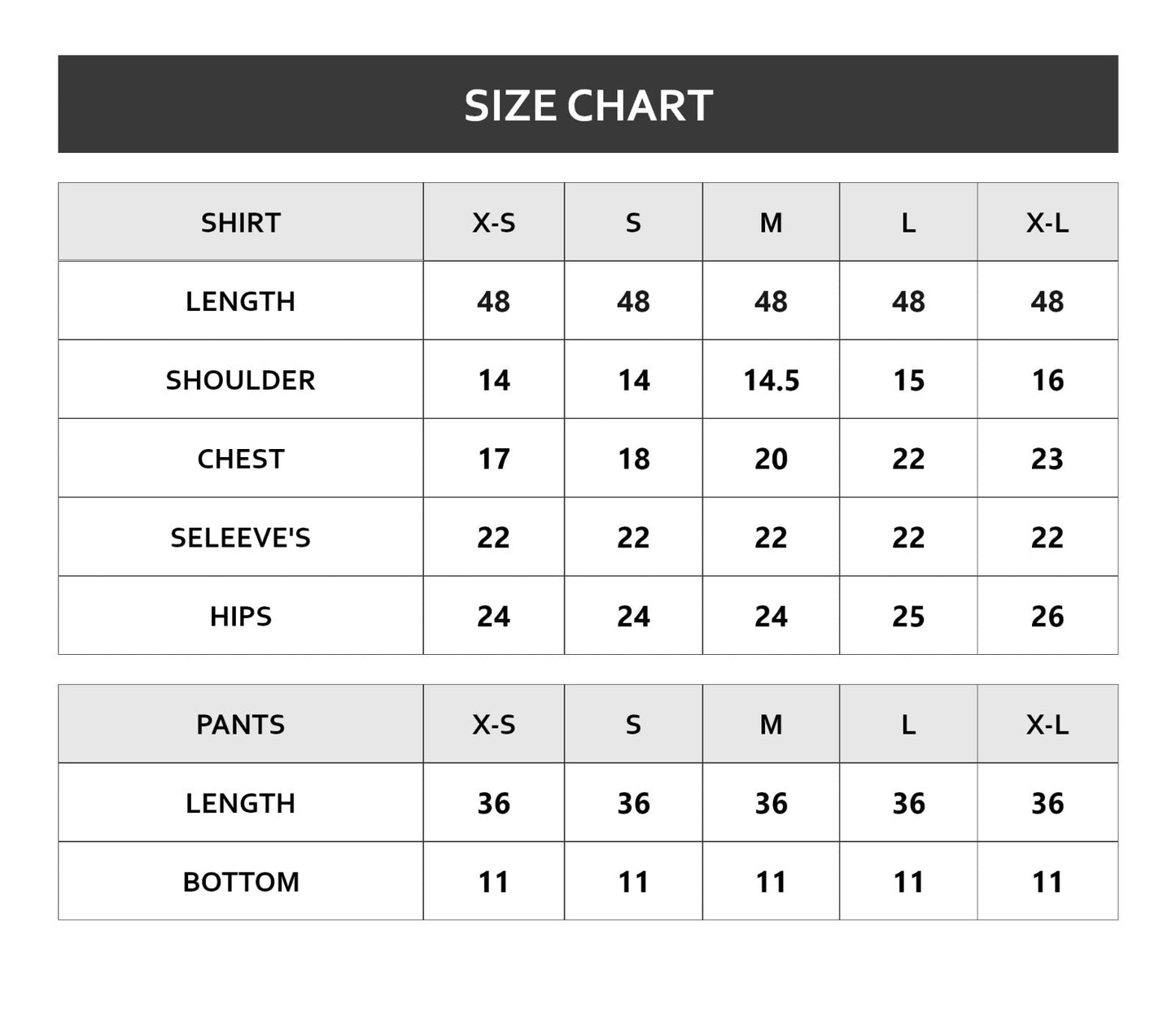Viewport: 1176px width, 1012px height.
Task: Click the CHEST row label
Action: point(241,459)
